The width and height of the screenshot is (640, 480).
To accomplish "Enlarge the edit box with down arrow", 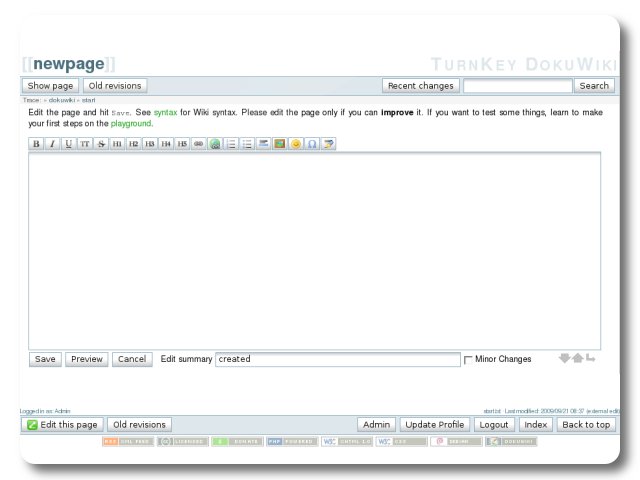I will pos(565,358).
